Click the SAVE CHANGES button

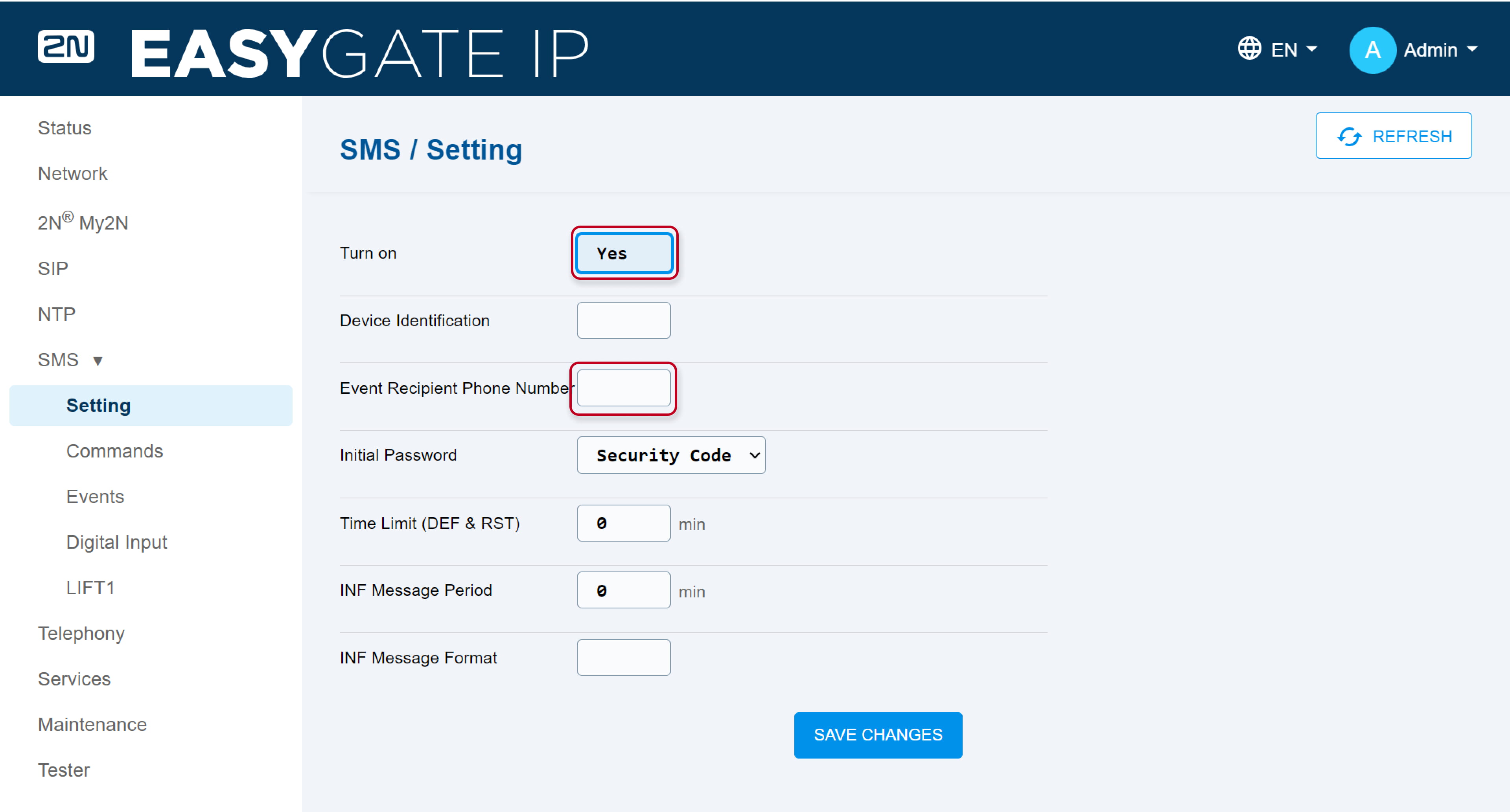pos(878,735)
